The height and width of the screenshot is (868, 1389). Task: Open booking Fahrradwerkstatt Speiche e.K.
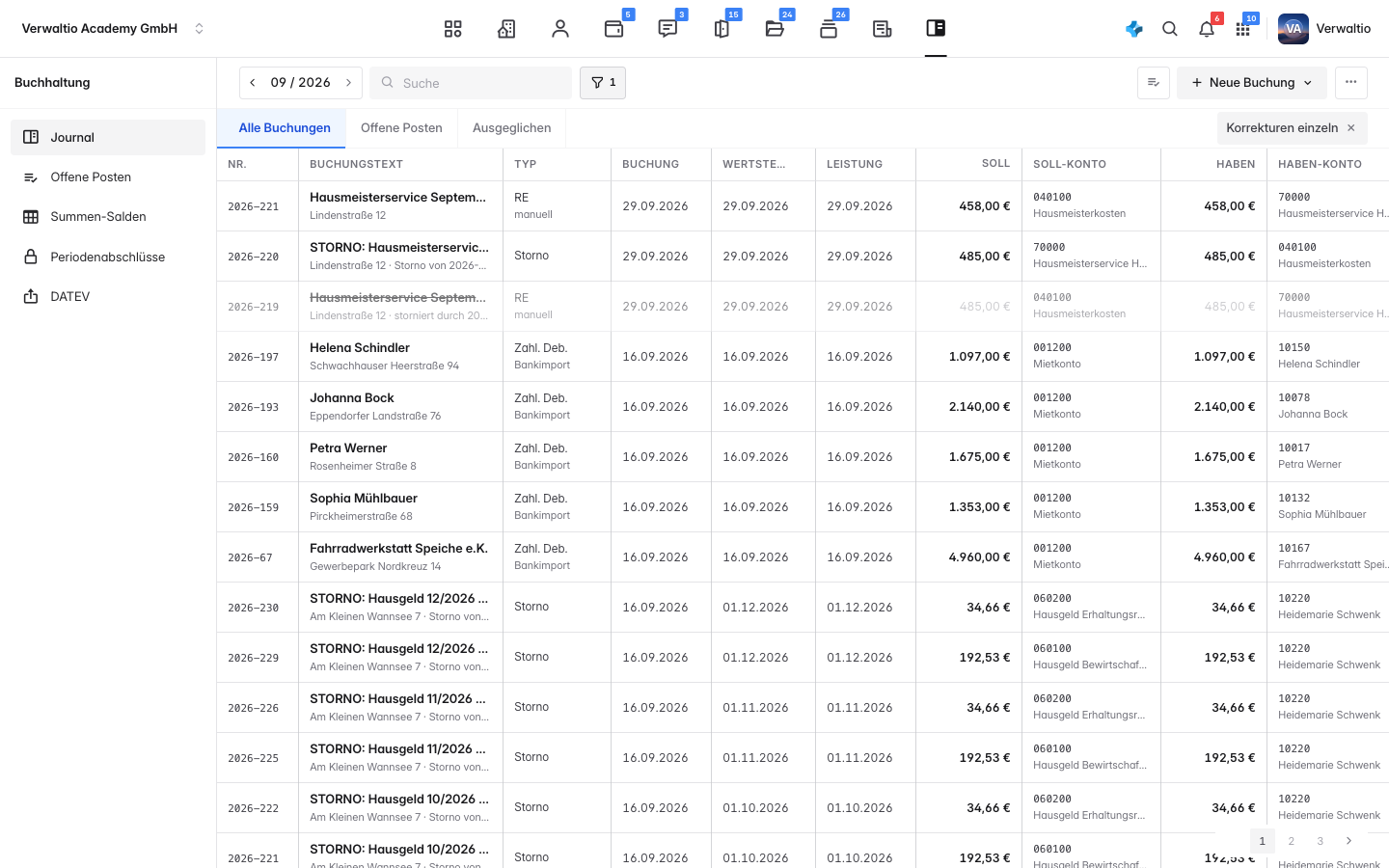click(x=803, y=557)
